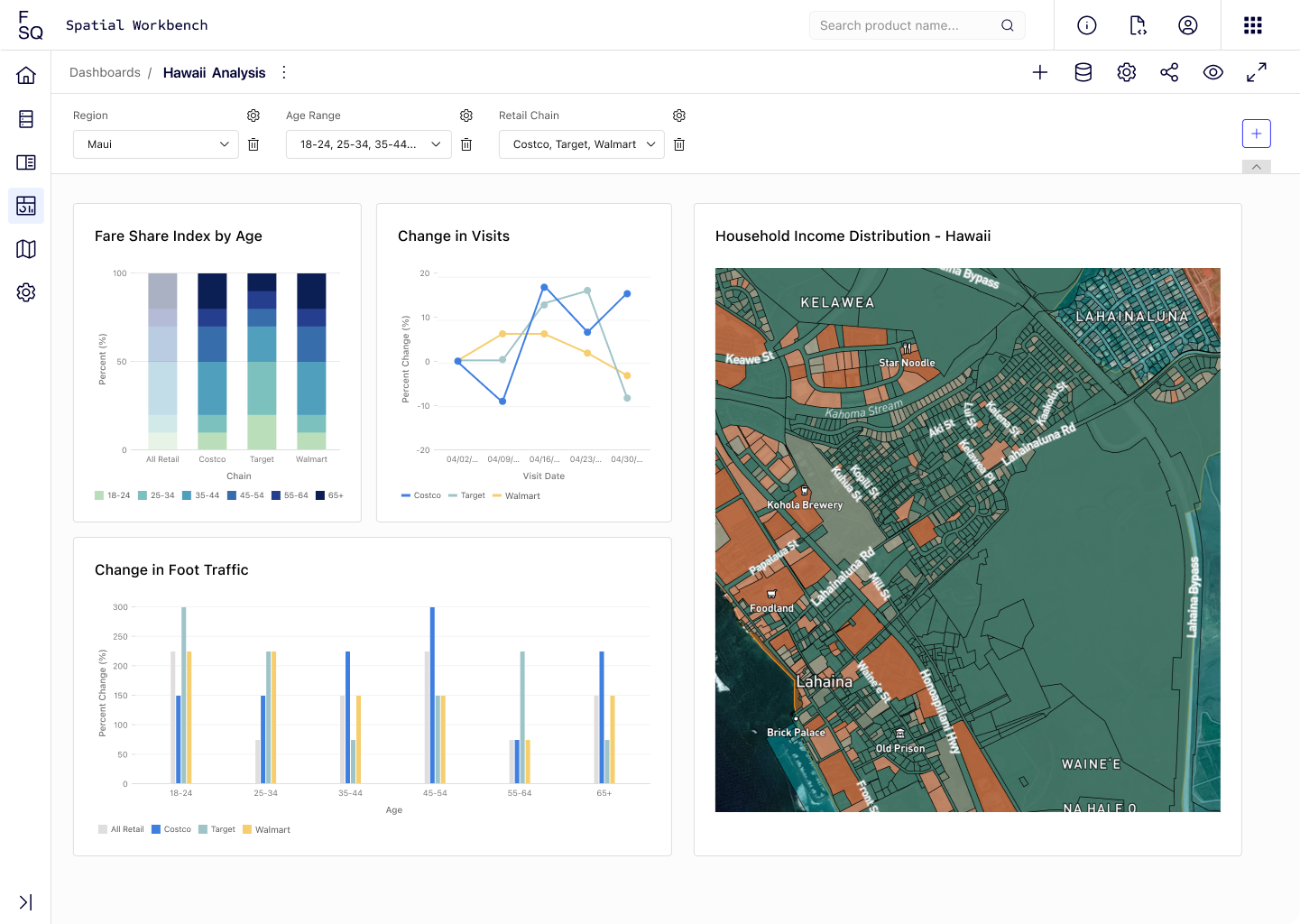Share the dashboard via share icon
Screen dimensions: 1300x924
(1169, 73)
